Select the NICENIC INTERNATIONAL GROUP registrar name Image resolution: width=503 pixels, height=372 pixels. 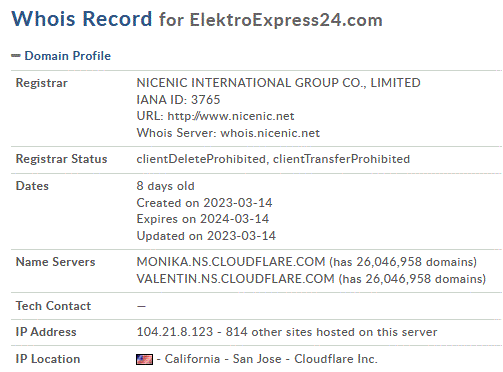coord(278,83)
